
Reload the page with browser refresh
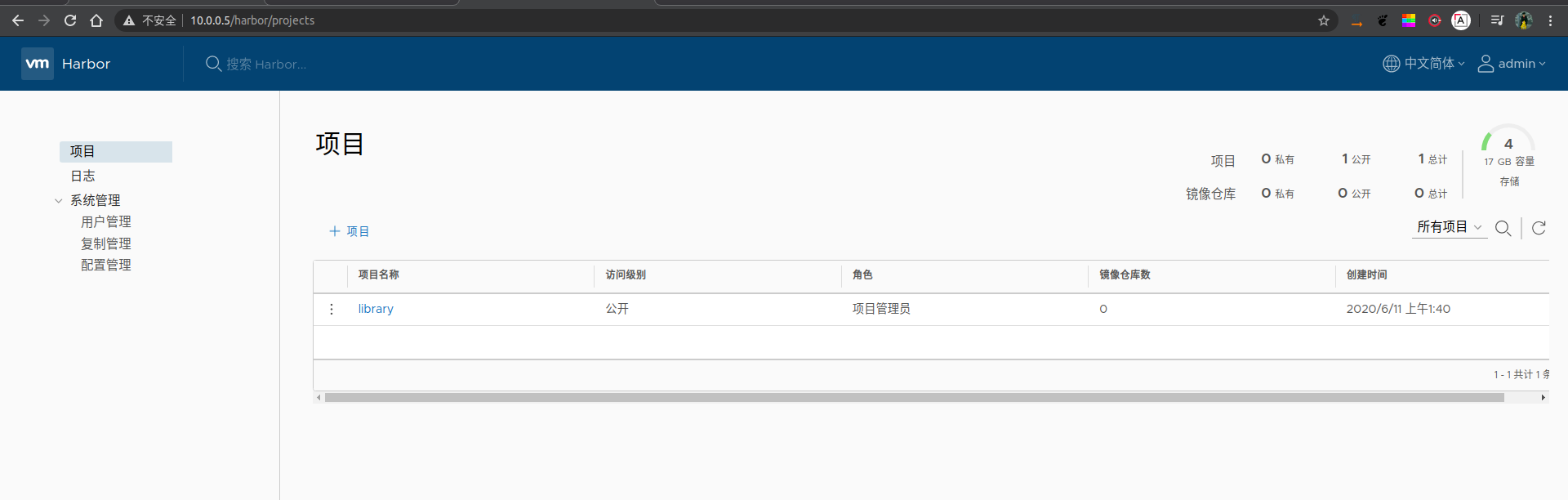[x=70, y=20]
